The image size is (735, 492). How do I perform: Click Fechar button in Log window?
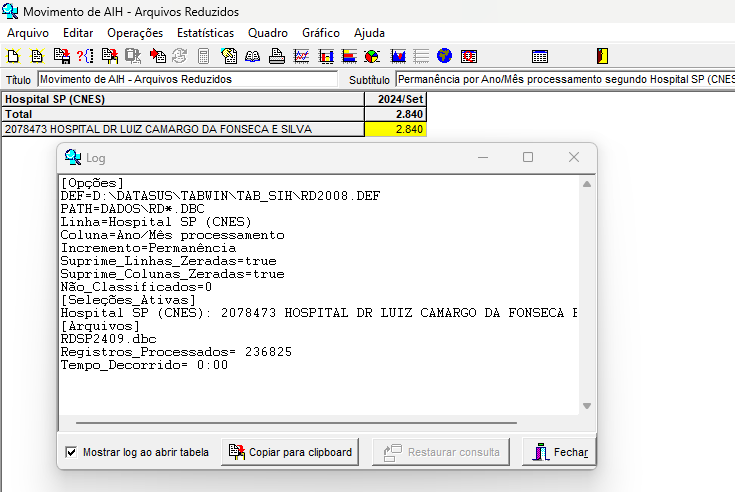tap(559, 452)
